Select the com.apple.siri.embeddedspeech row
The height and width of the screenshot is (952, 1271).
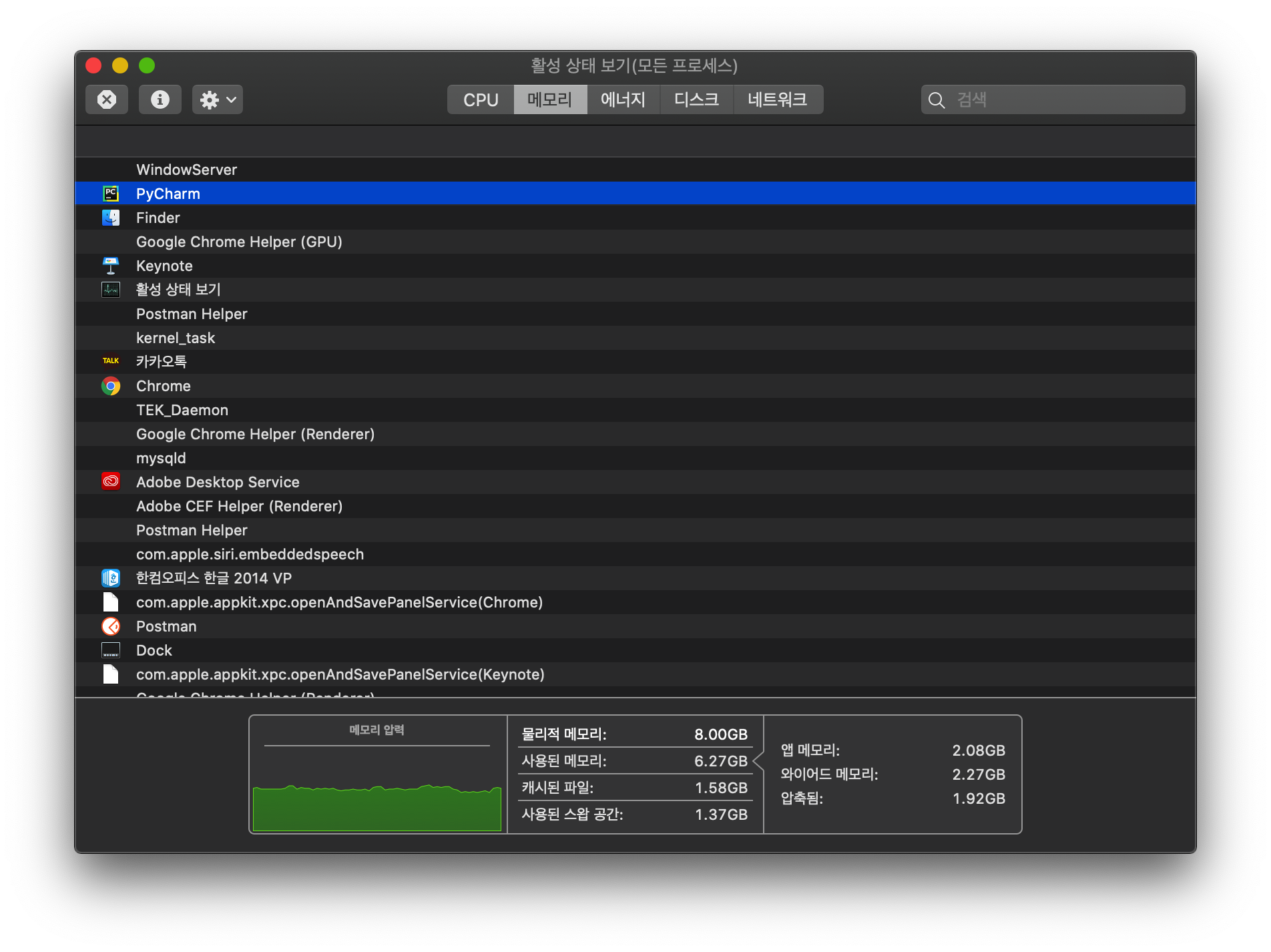click(635, 554)
